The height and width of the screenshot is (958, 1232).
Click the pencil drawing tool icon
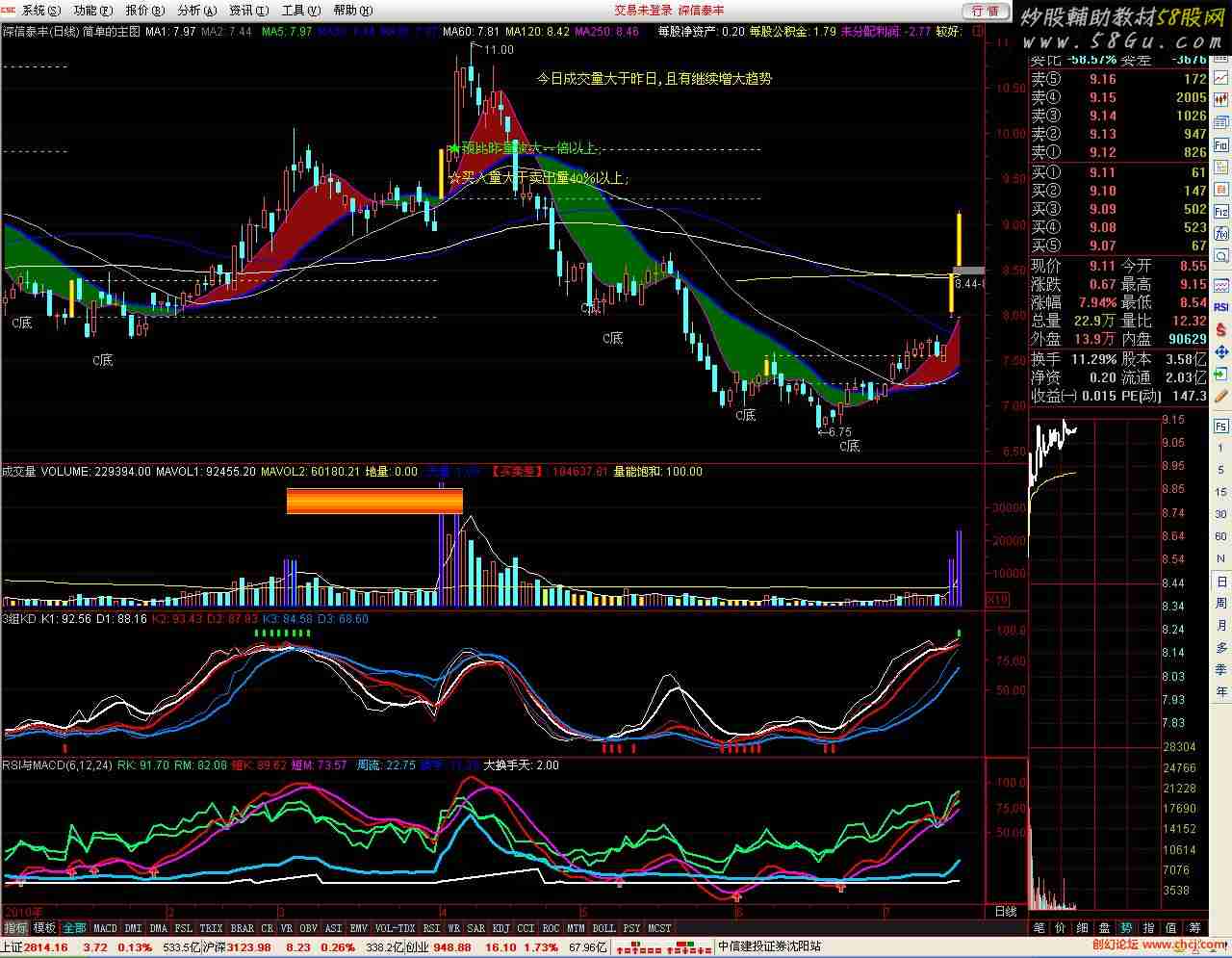pos(1220,396)
